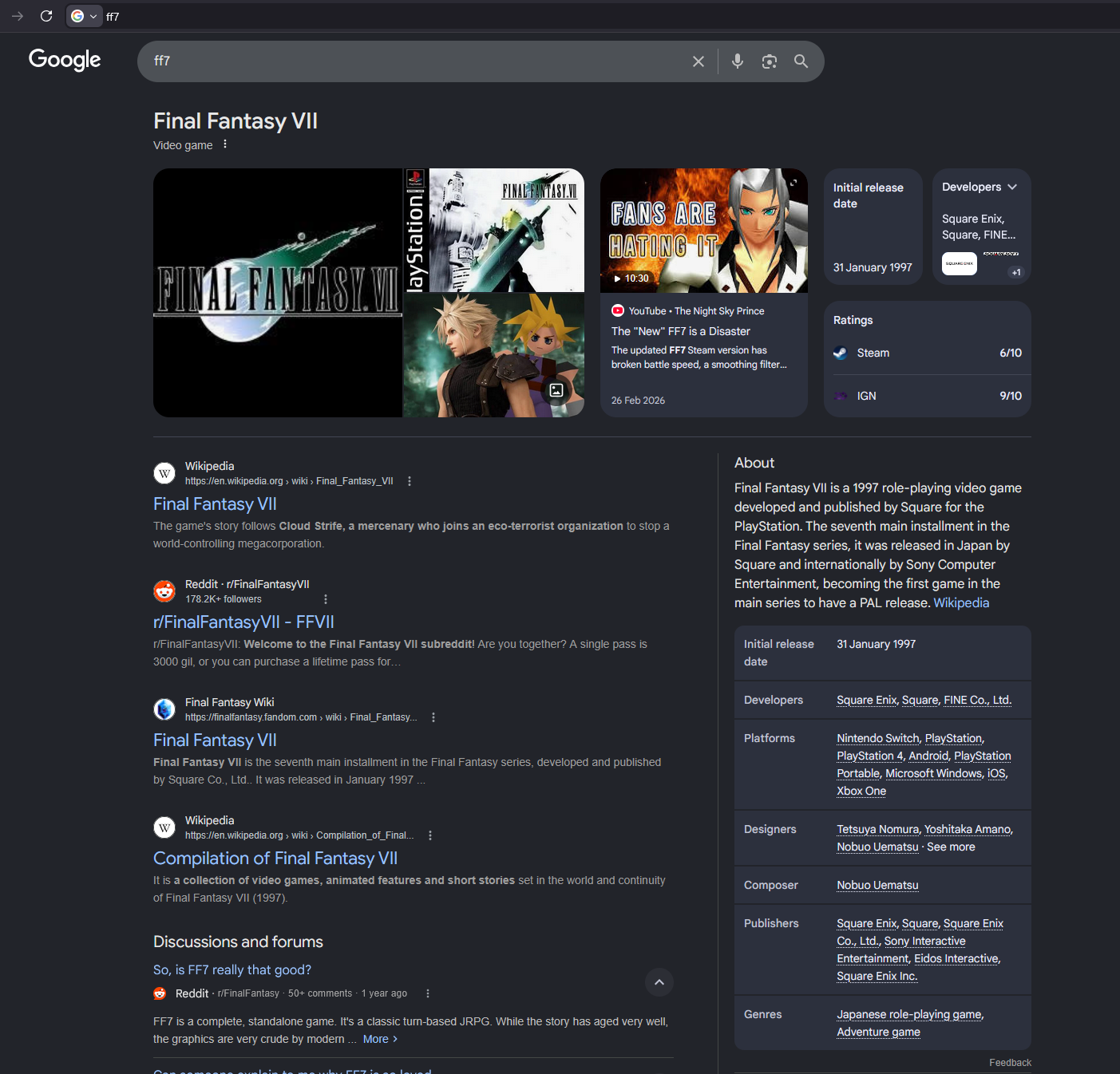Screen dimensions: 1120x1074
Task: Click the Nobuo Uematsu composer link
Action: pos(877,885)
